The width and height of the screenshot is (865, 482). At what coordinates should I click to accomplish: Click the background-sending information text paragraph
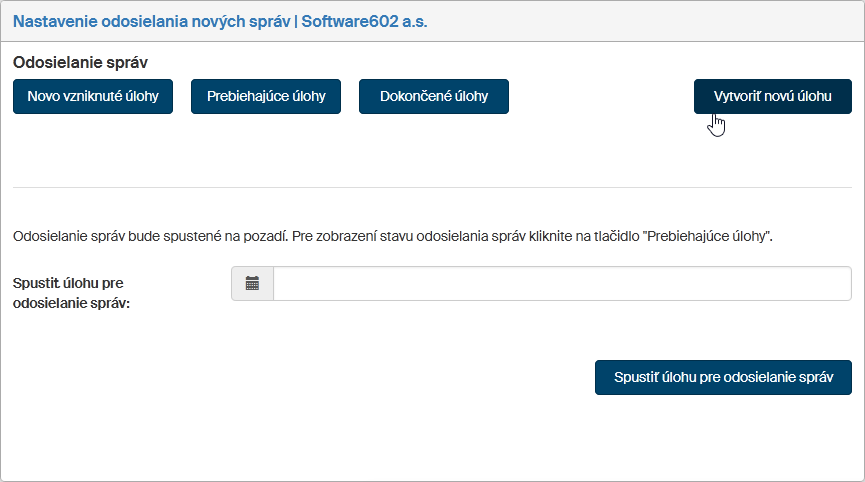click(x=393, y=237)
